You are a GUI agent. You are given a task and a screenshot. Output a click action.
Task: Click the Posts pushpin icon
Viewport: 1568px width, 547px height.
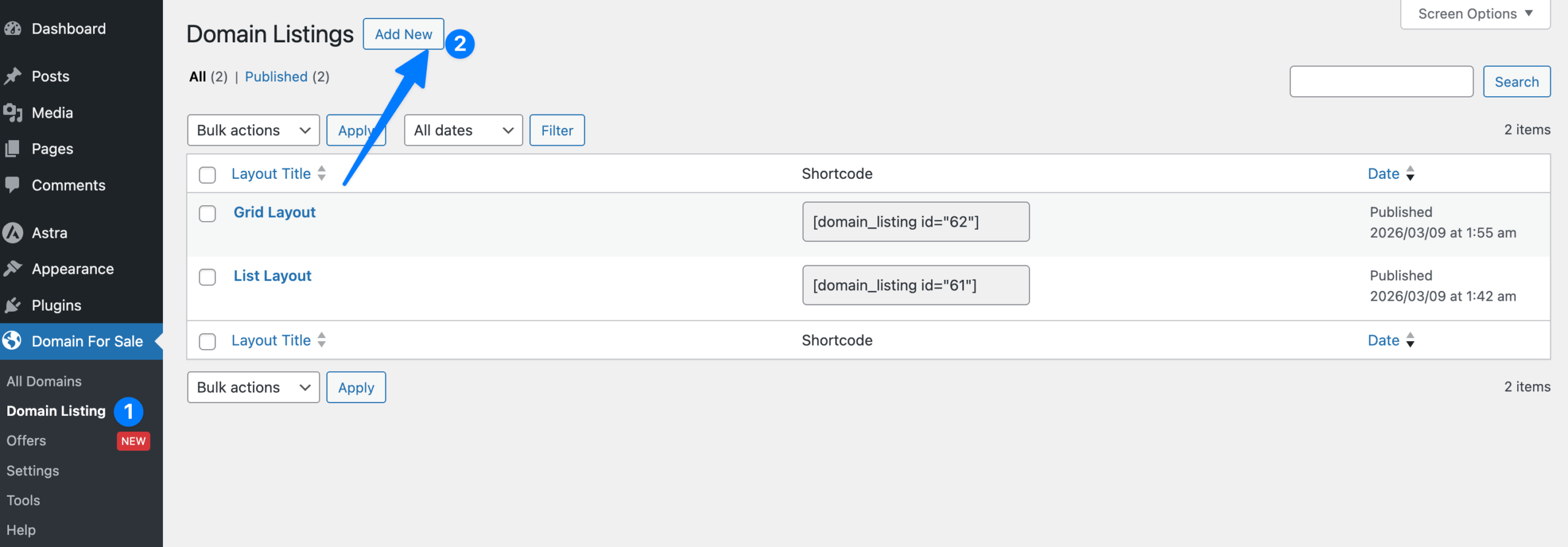coord(12,77)
